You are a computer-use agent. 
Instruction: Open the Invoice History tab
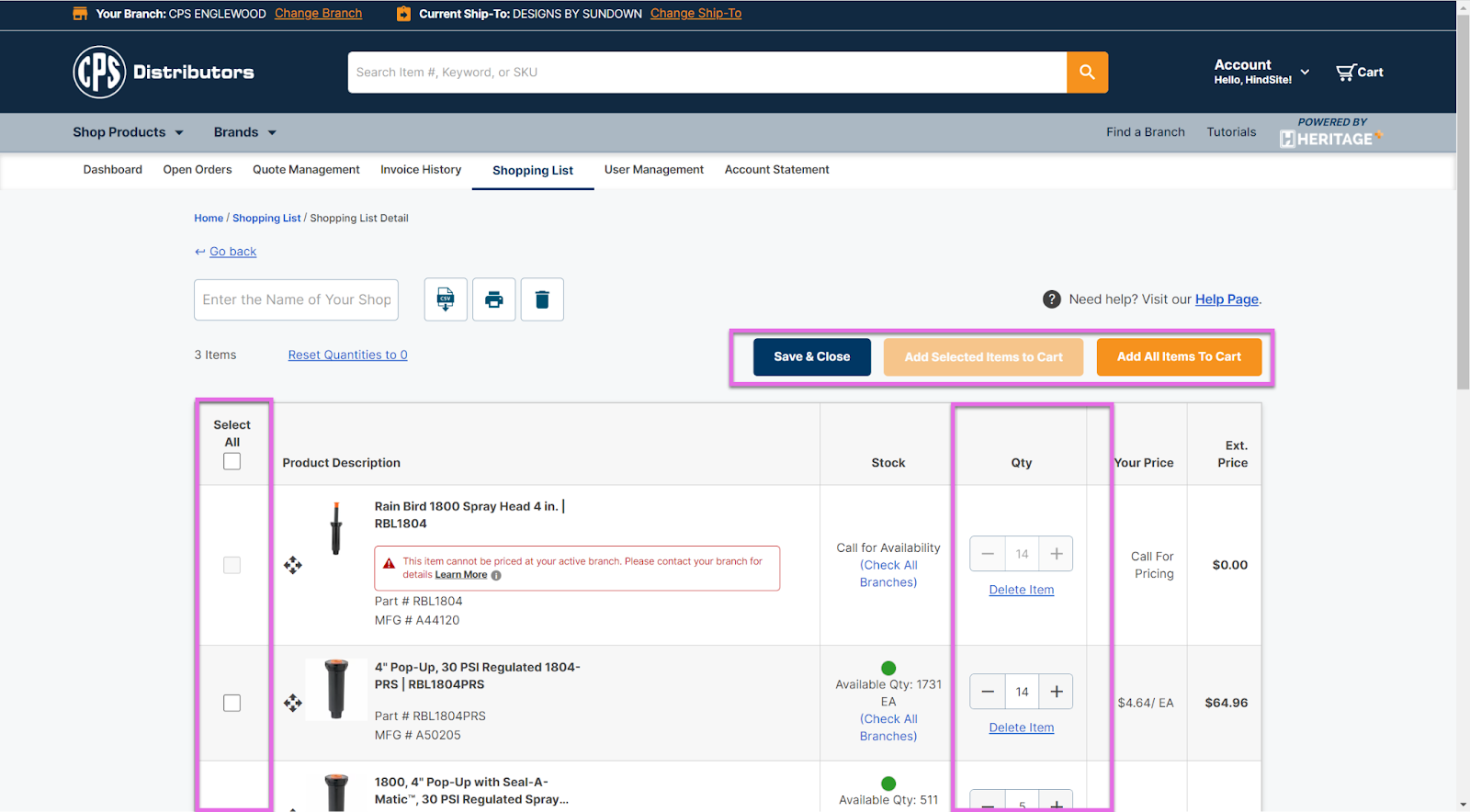click(421, 170)
